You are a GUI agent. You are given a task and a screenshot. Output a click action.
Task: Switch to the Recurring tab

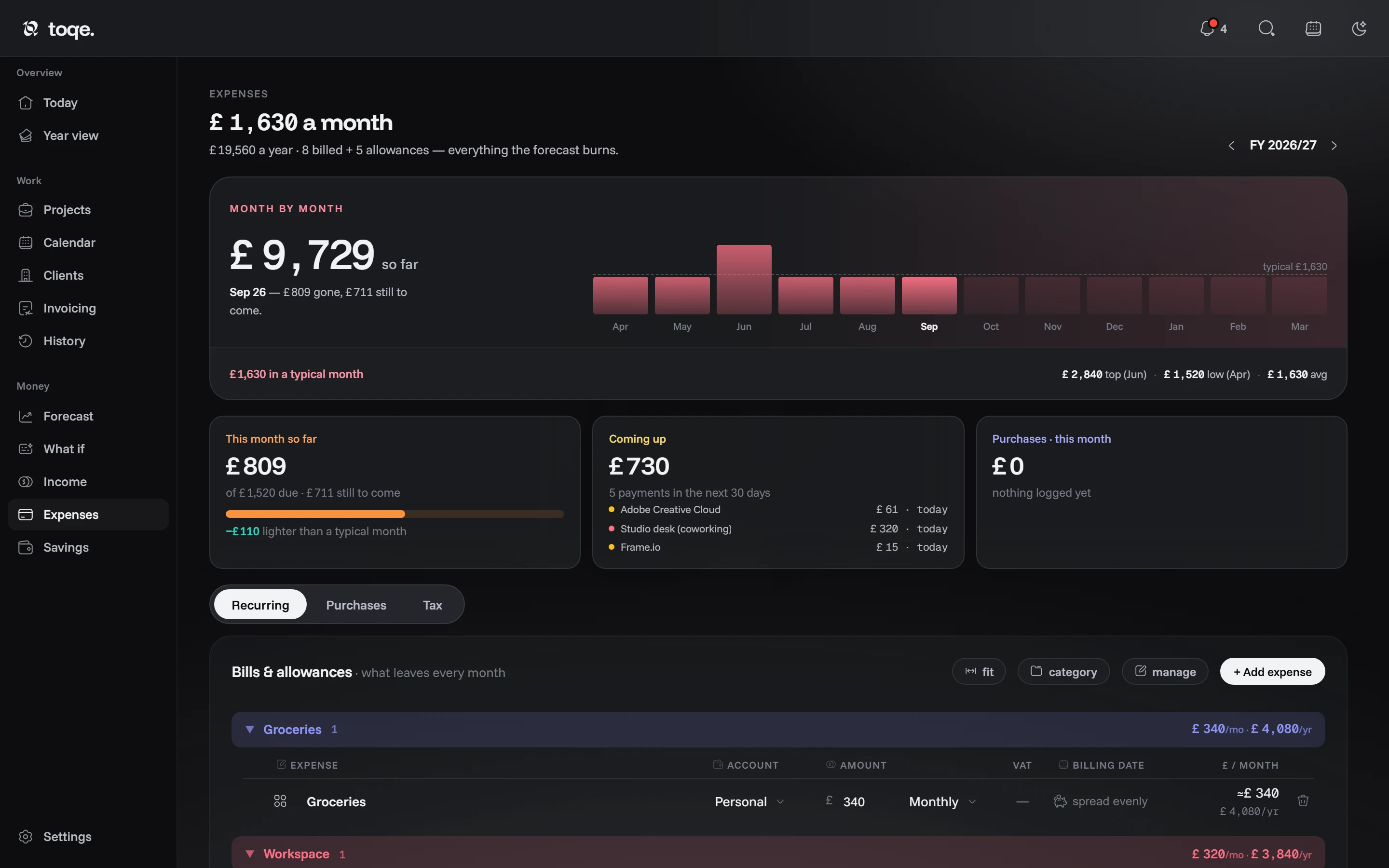[x=260, y=605]
